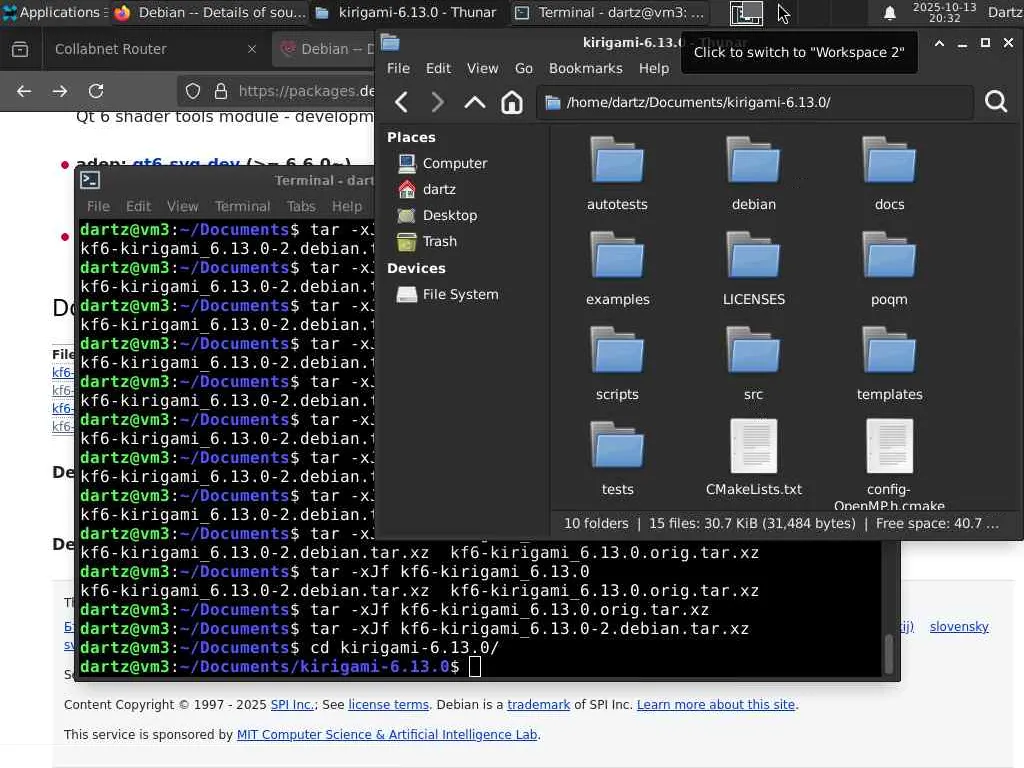Click the Firefox tracking protection shield icon
Viewport: 1024px width, 768px height.
pos(193,91)
